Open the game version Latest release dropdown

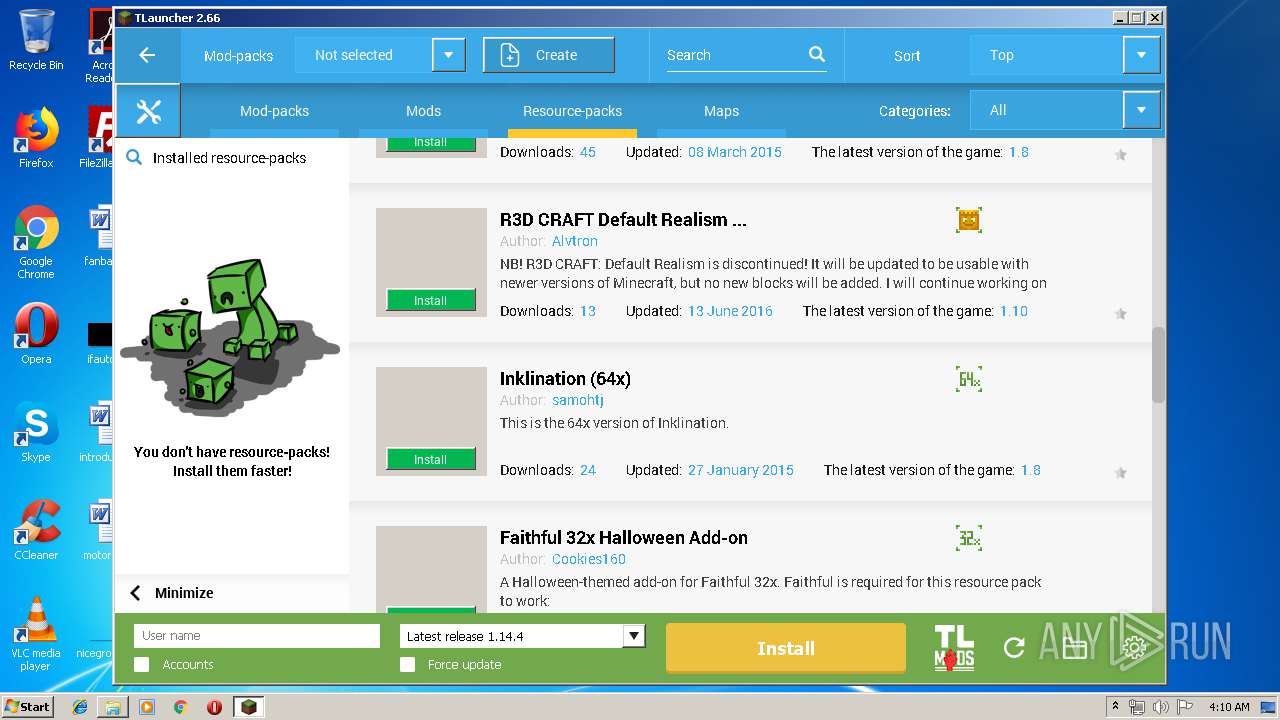(x=522, y=636)
